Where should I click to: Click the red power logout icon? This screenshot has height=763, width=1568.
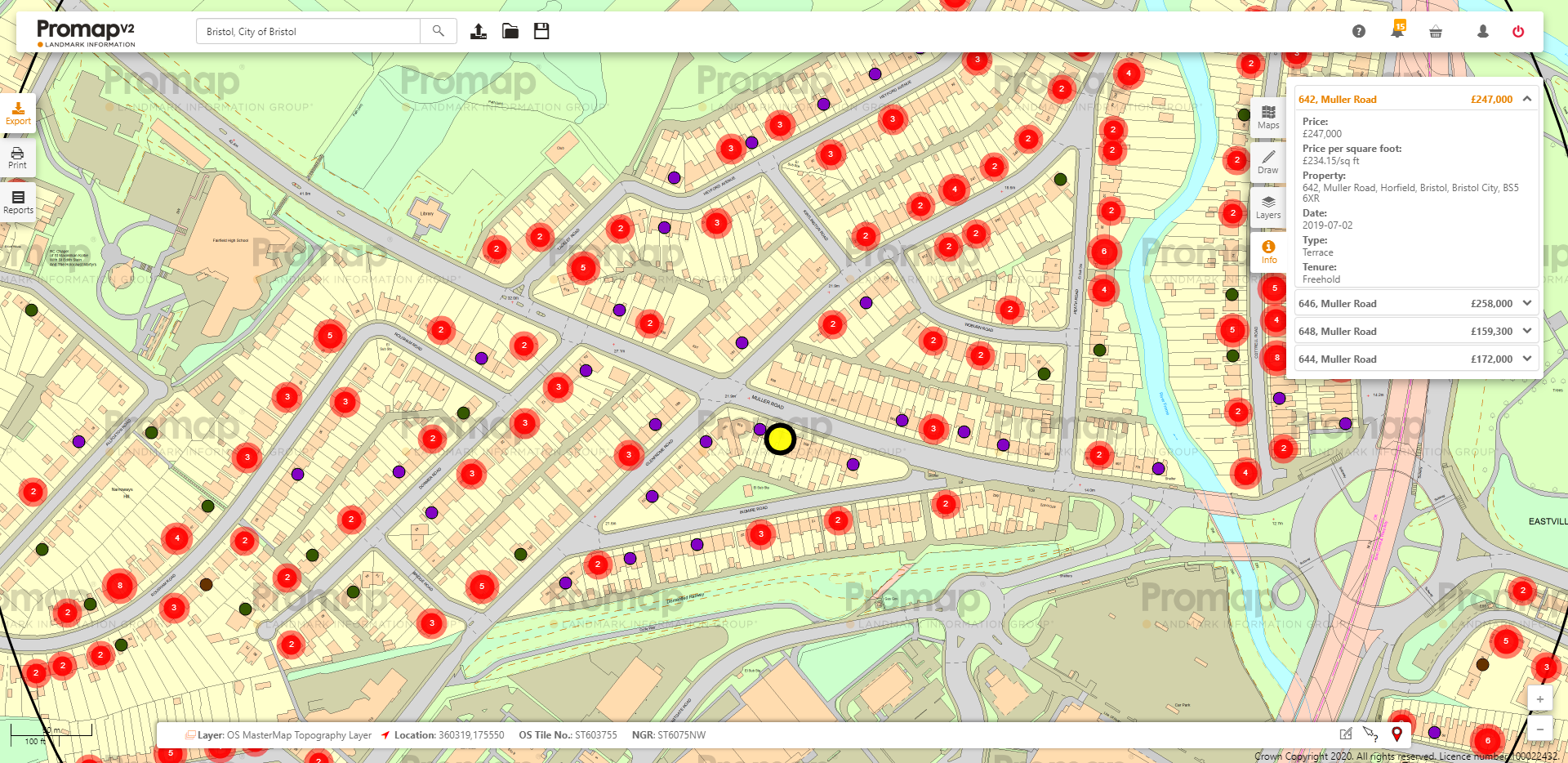click(1518, 31)
